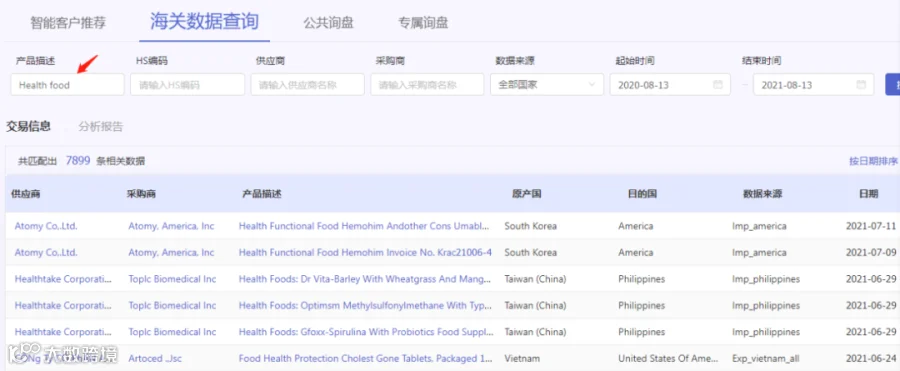The height and width of the screenshot is (371, 900).
Task: Focus the HS编码 input field
Action: (188, 84)
